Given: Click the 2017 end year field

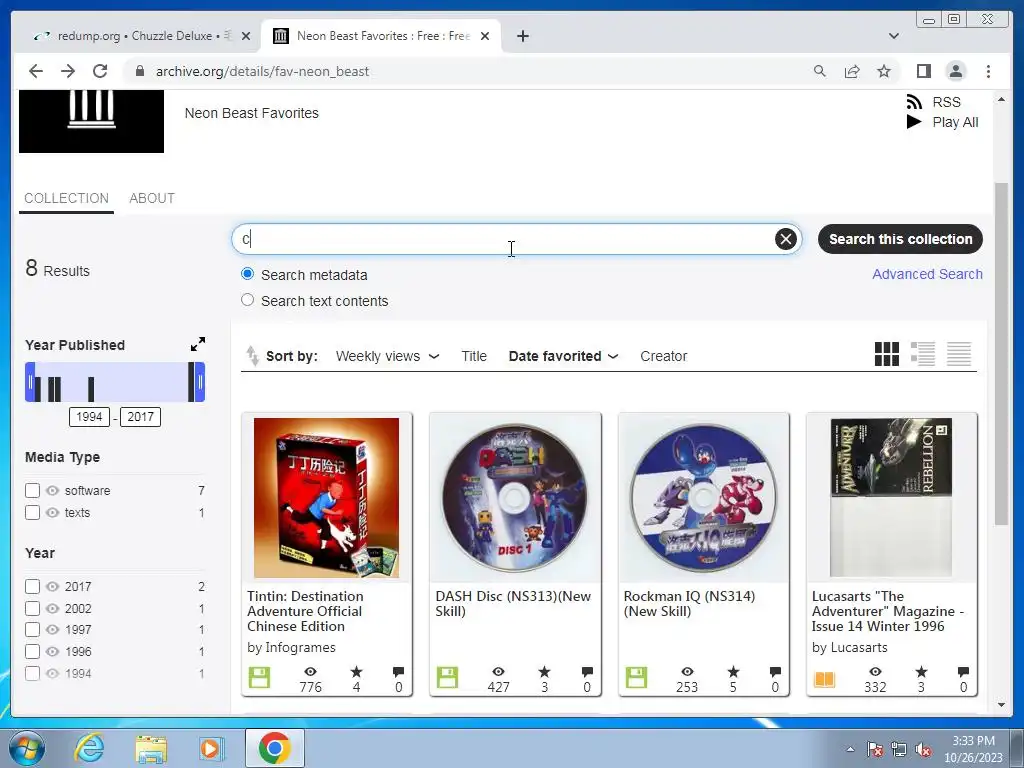Looking at the screenshot, I should coord(140,417).
